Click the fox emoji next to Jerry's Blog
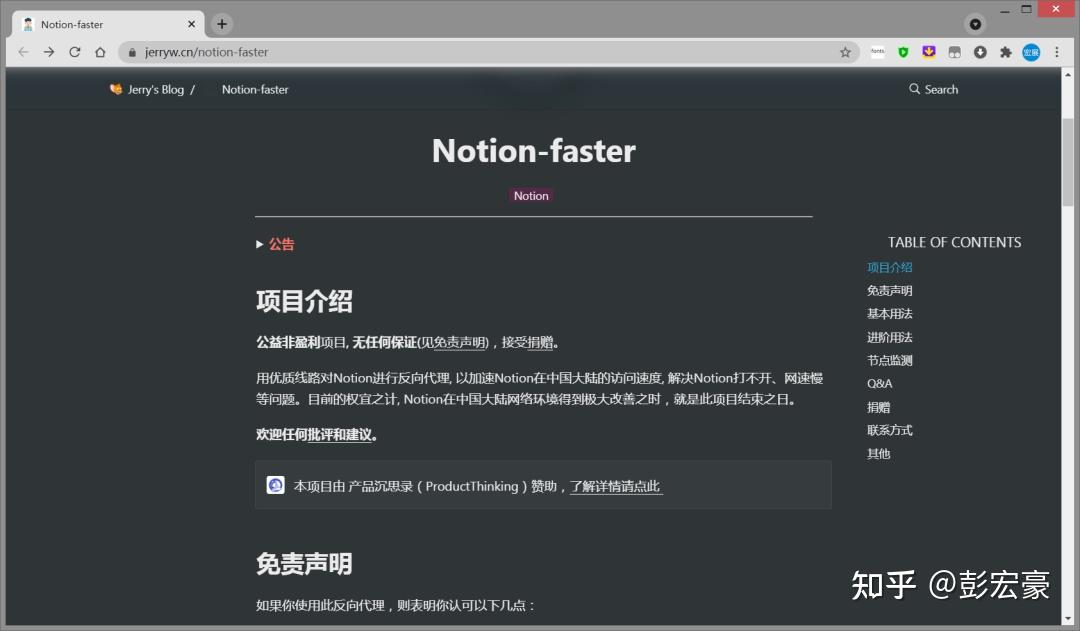This screenshot has width=1080, height=631. (116, 89)
